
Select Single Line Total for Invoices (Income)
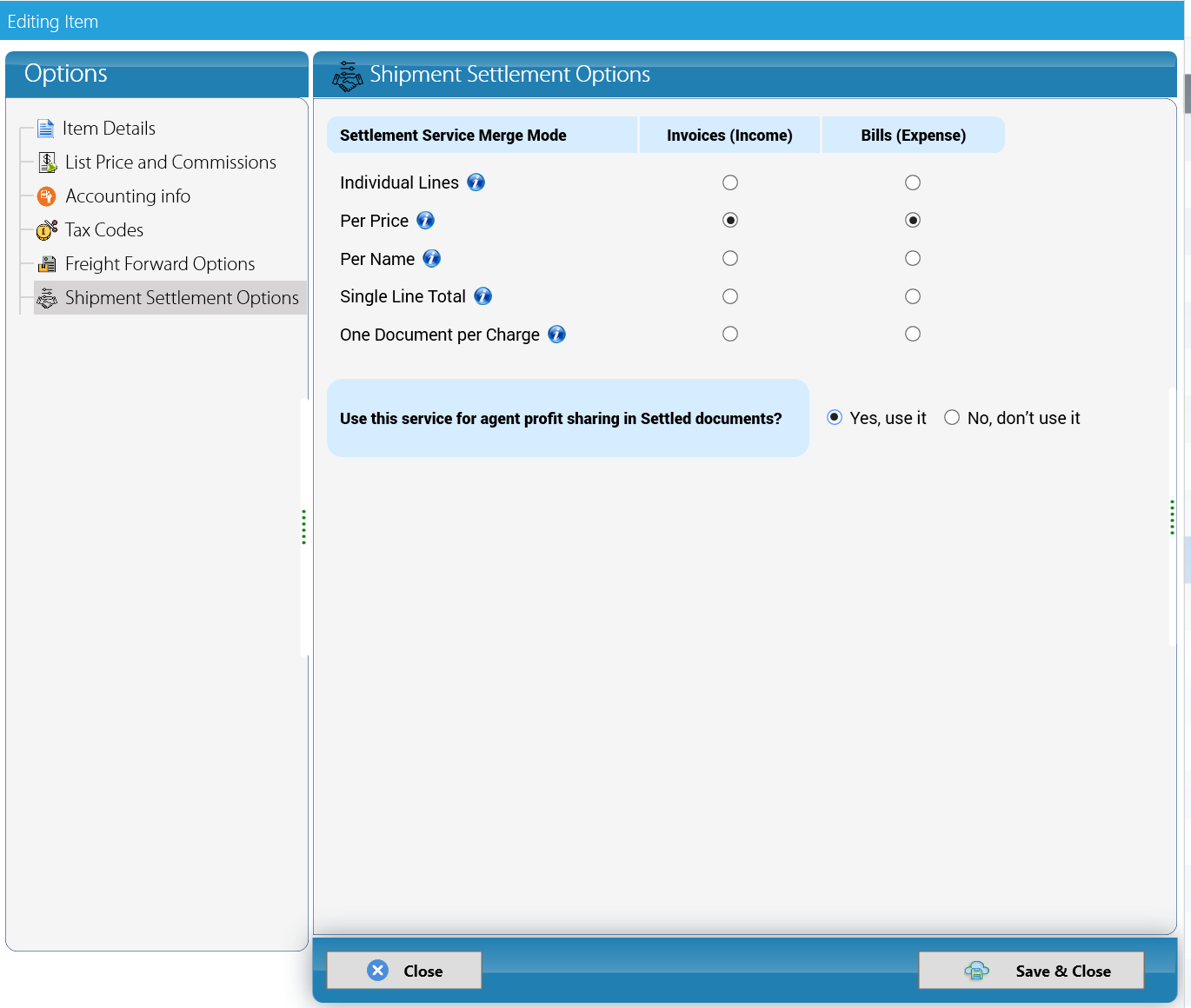click(x=730, y=296)
